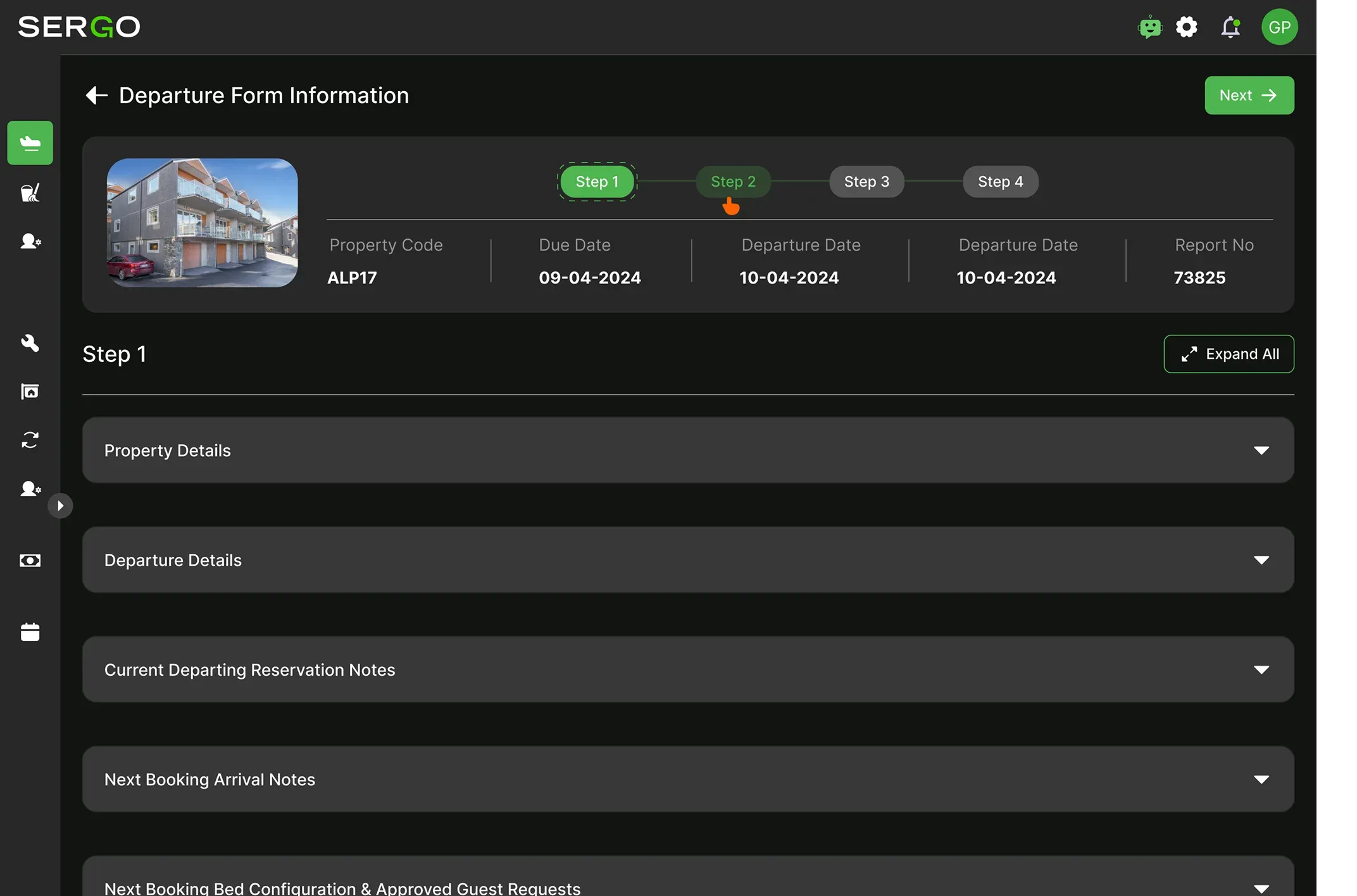Open the green chatbot assistant icon
Screen dimensions: 1357x896
[1150, 27]
